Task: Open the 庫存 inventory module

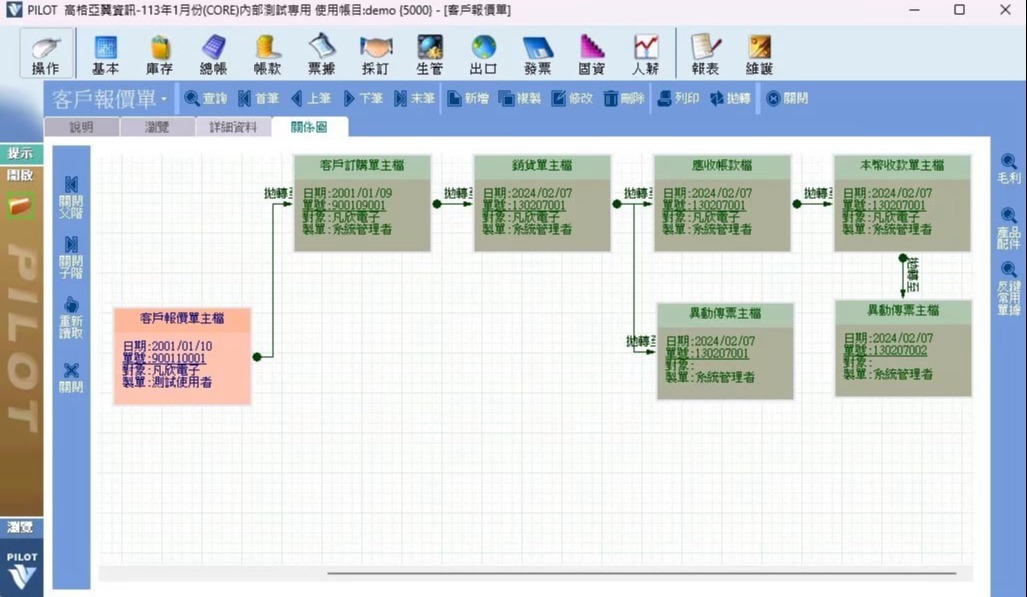Action: coord(159,54)
